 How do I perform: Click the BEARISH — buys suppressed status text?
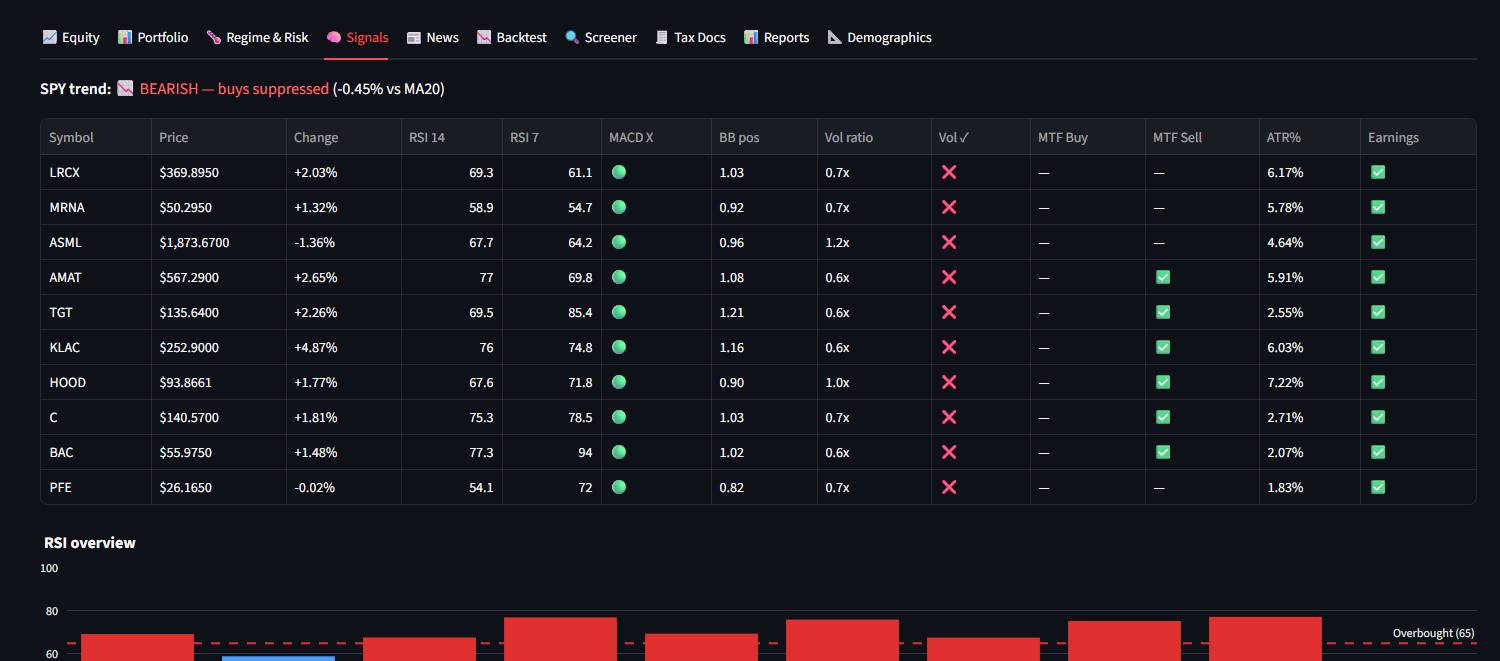click(234, 88)
